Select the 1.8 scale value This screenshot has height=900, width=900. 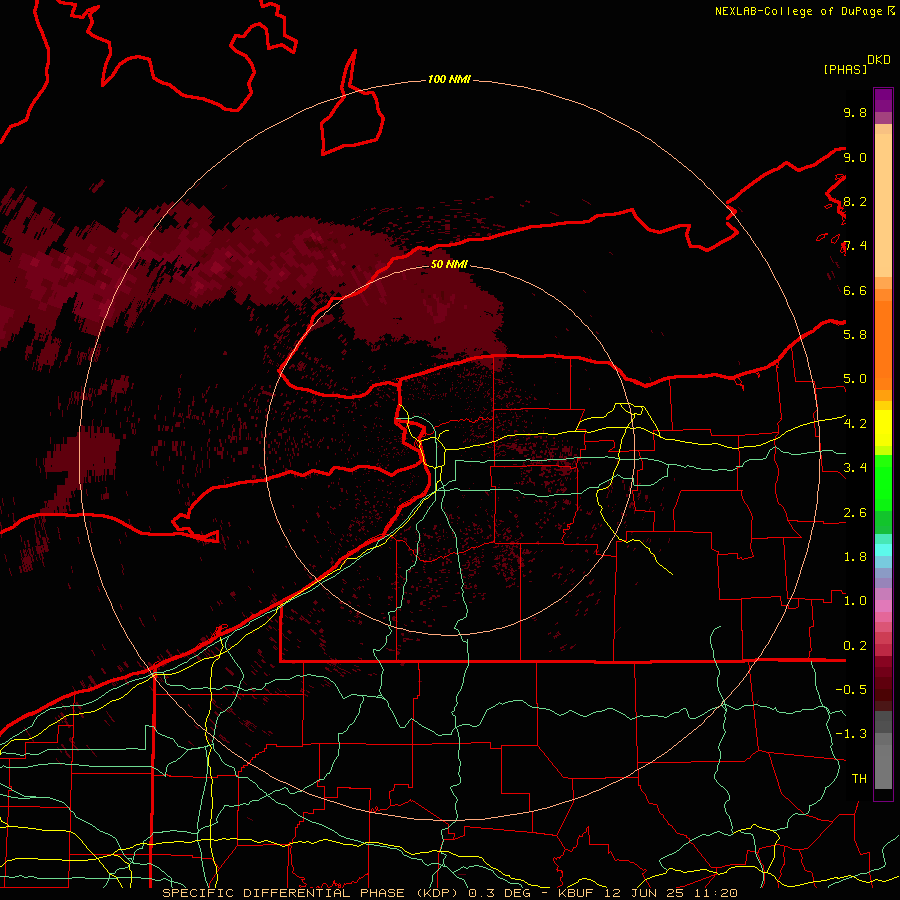[x=855, y=556]
